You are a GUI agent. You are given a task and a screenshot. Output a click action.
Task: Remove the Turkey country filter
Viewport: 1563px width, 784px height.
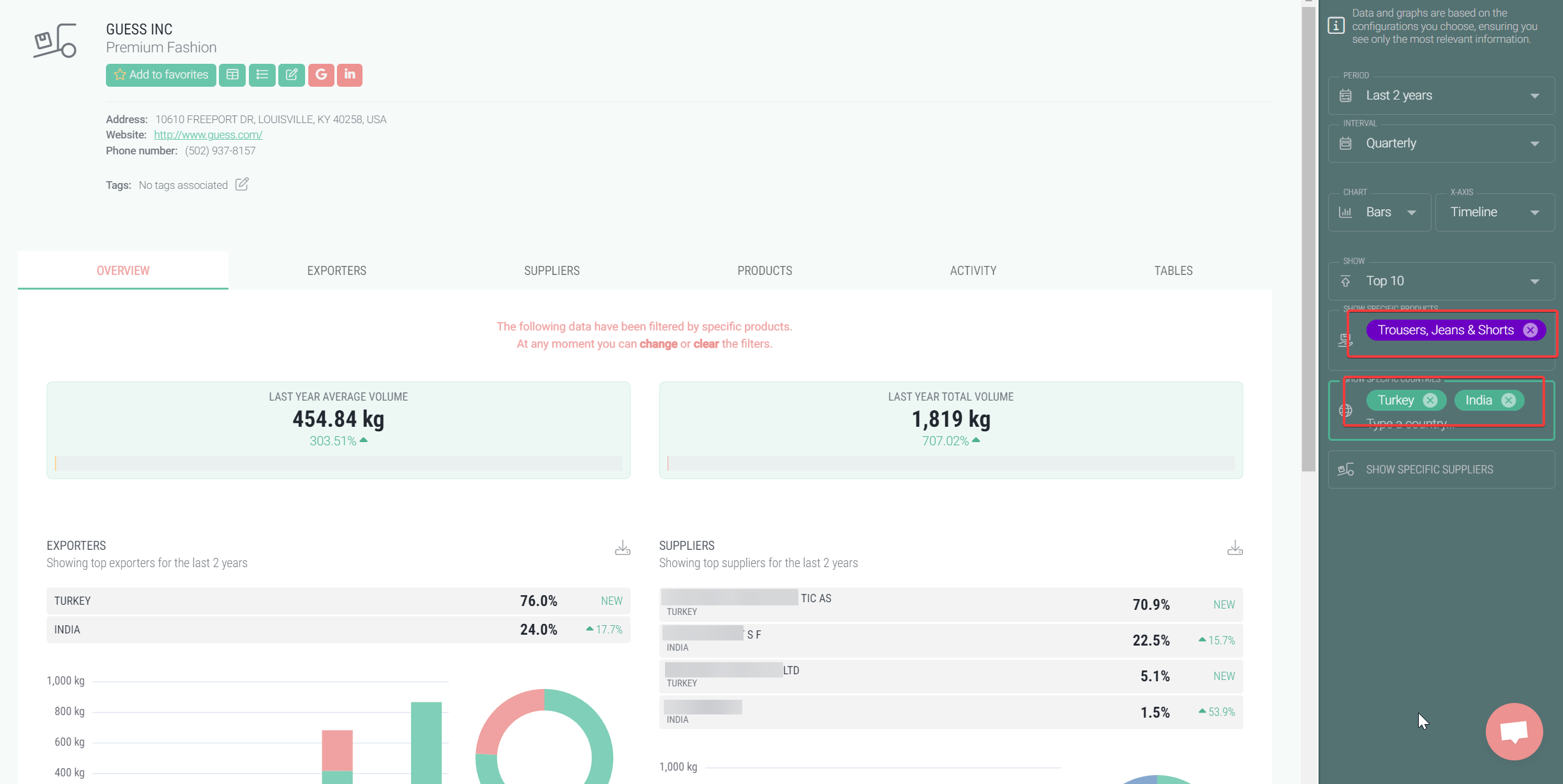click(1430, 400)
